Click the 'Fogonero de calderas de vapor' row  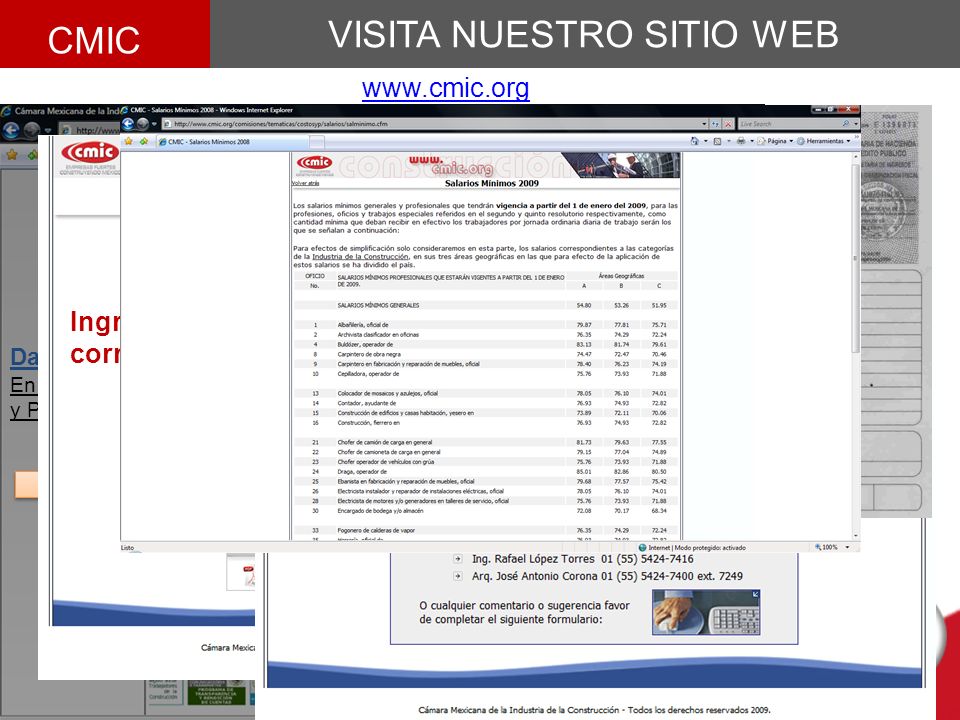(x=486, y=530)
